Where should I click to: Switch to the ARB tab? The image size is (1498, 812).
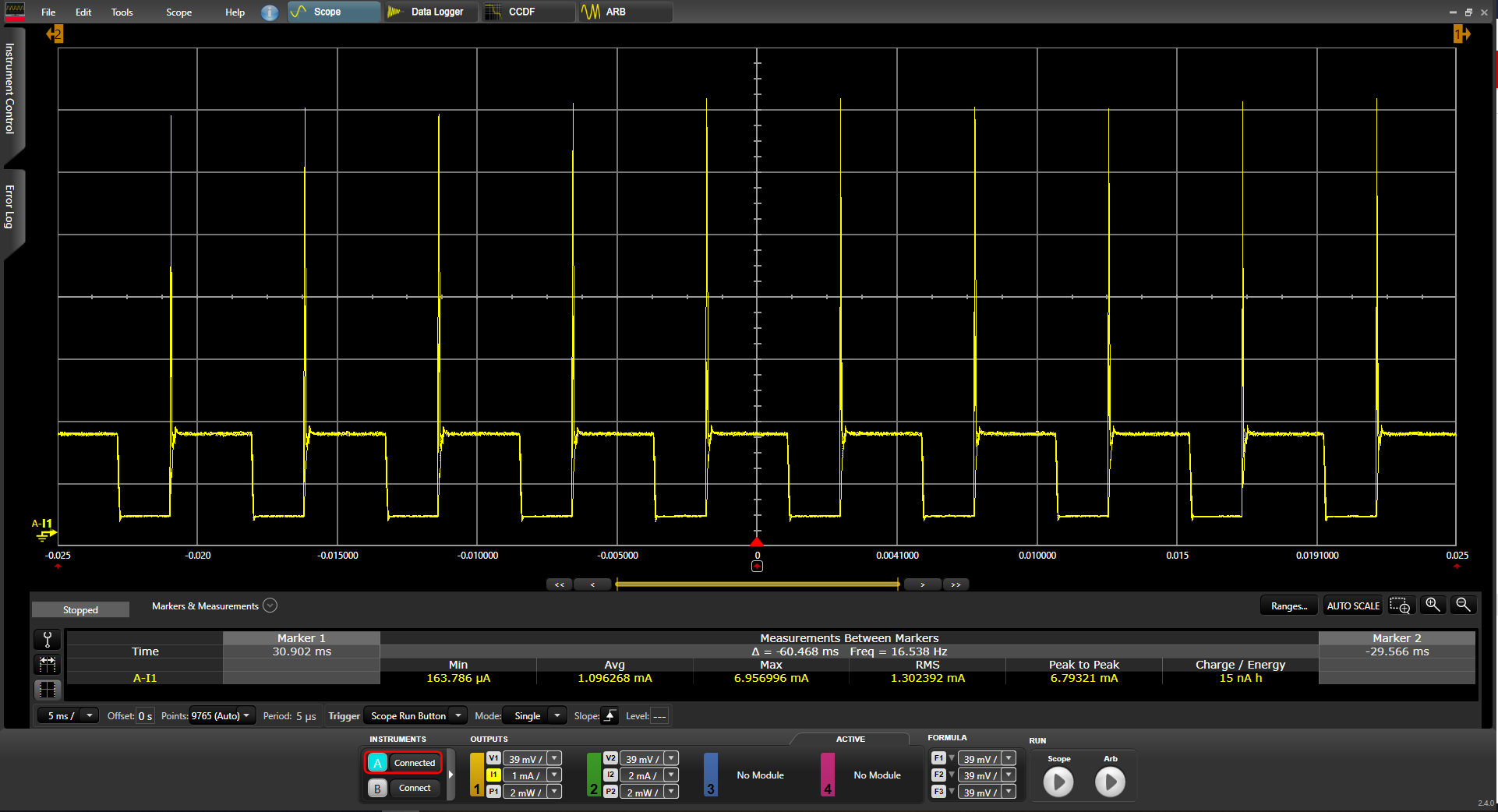click(x=625, y=12)
